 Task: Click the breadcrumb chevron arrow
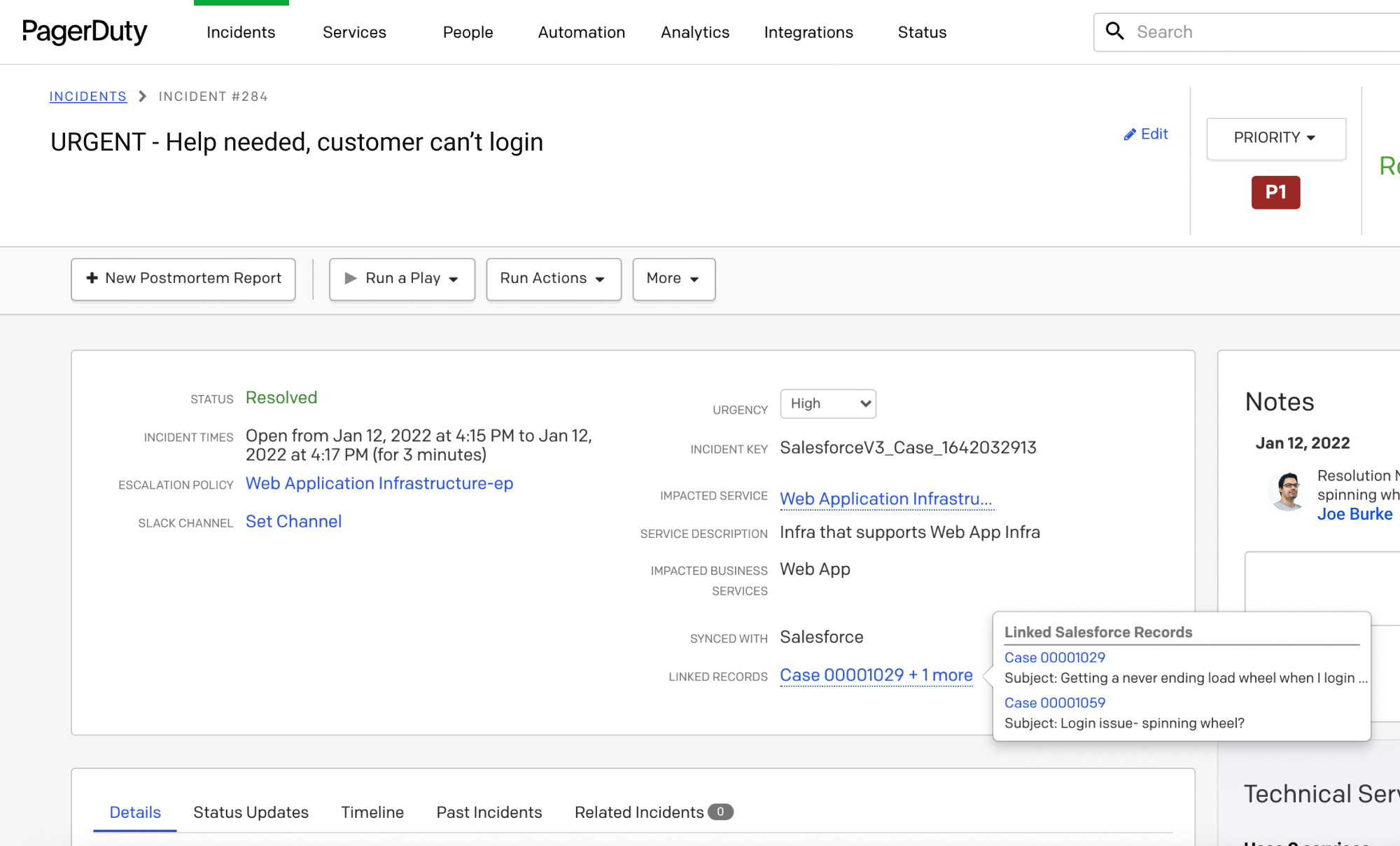pos(143,97)
